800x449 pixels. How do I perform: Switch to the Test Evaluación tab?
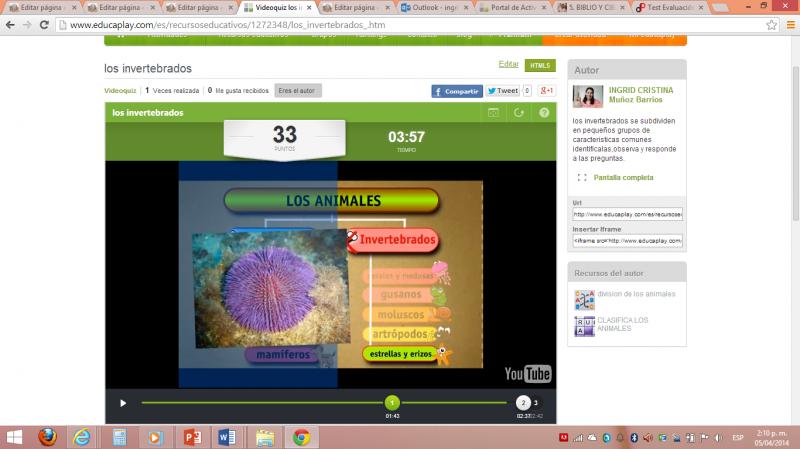click(669, 8)
